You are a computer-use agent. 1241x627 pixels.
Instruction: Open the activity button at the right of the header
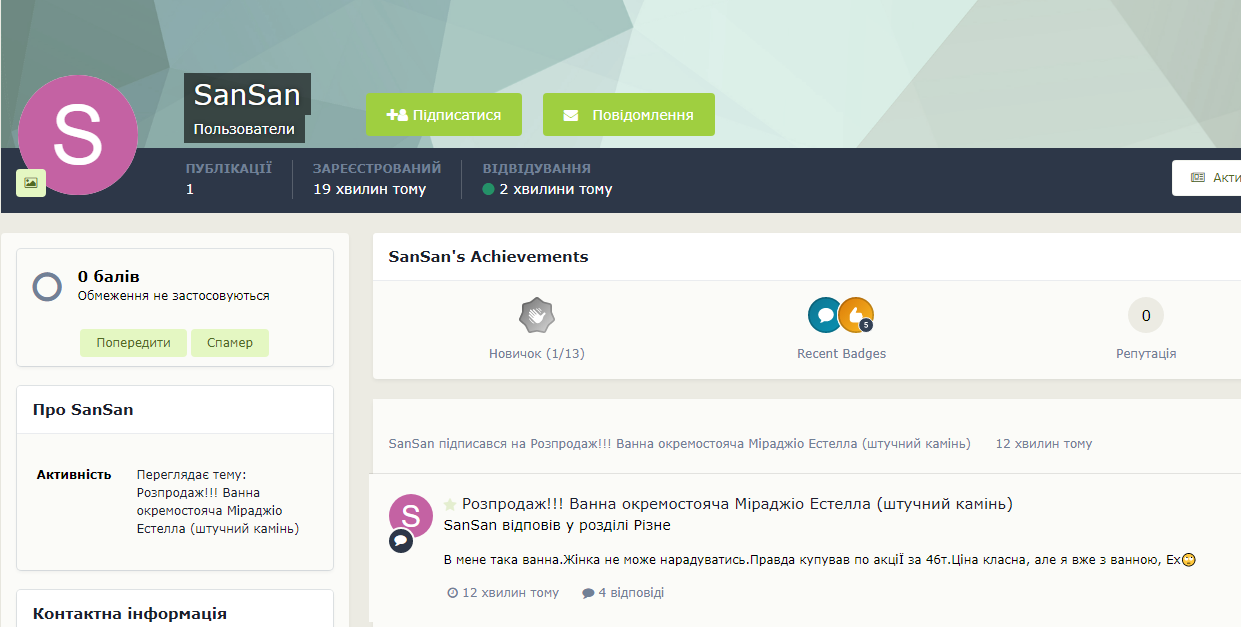click(x=1207, y=177)
